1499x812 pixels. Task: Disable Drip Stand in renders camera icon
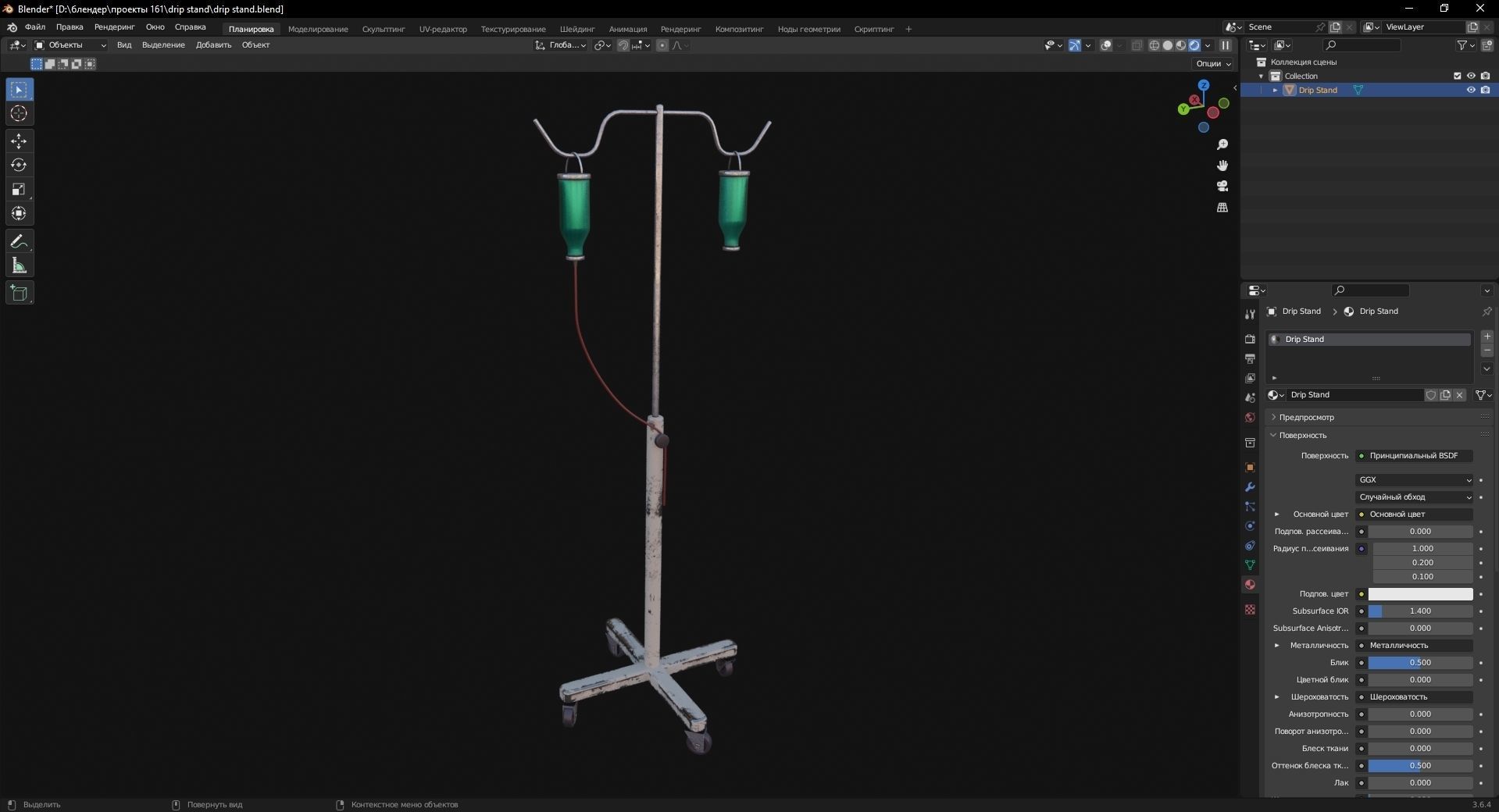tap(1485, 90)
